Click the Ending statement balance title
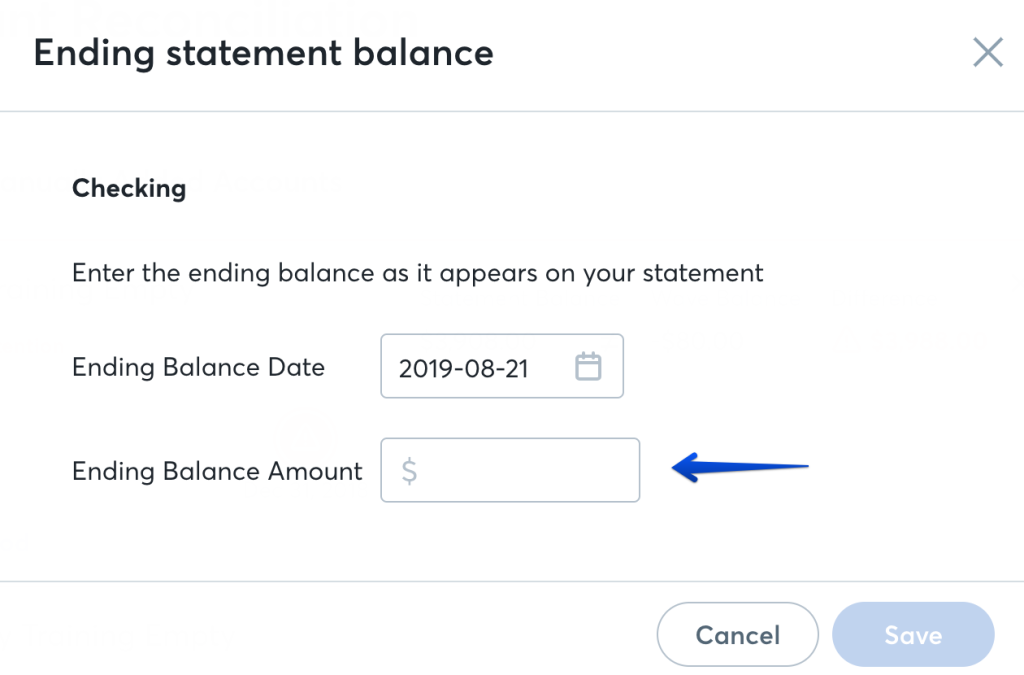The width and height of the screenshot is (1024, 675). pyautogui.click(x=264, y=53)
